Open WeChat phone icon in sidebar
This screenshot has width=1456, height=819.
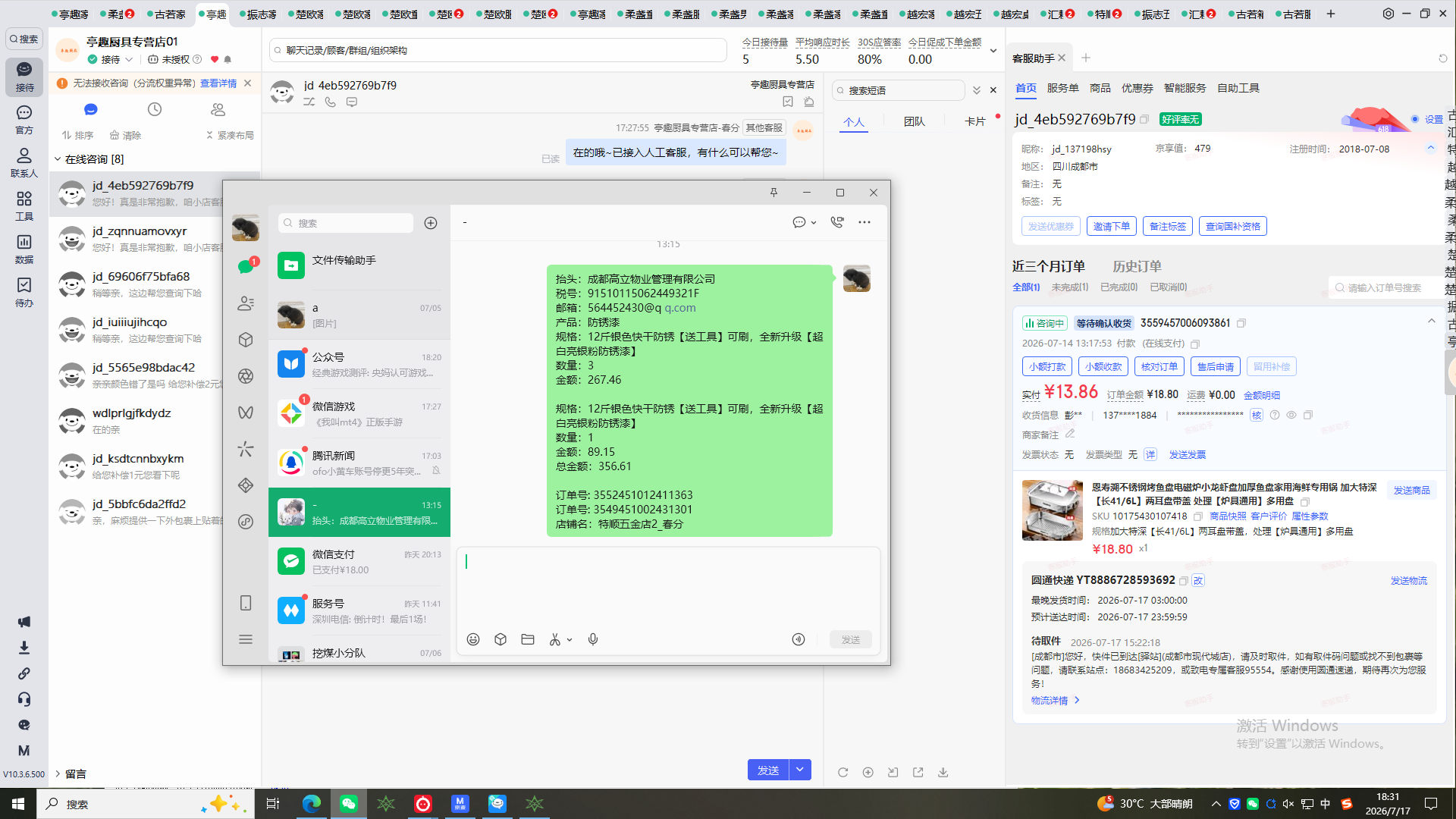(x=245, y=603)
